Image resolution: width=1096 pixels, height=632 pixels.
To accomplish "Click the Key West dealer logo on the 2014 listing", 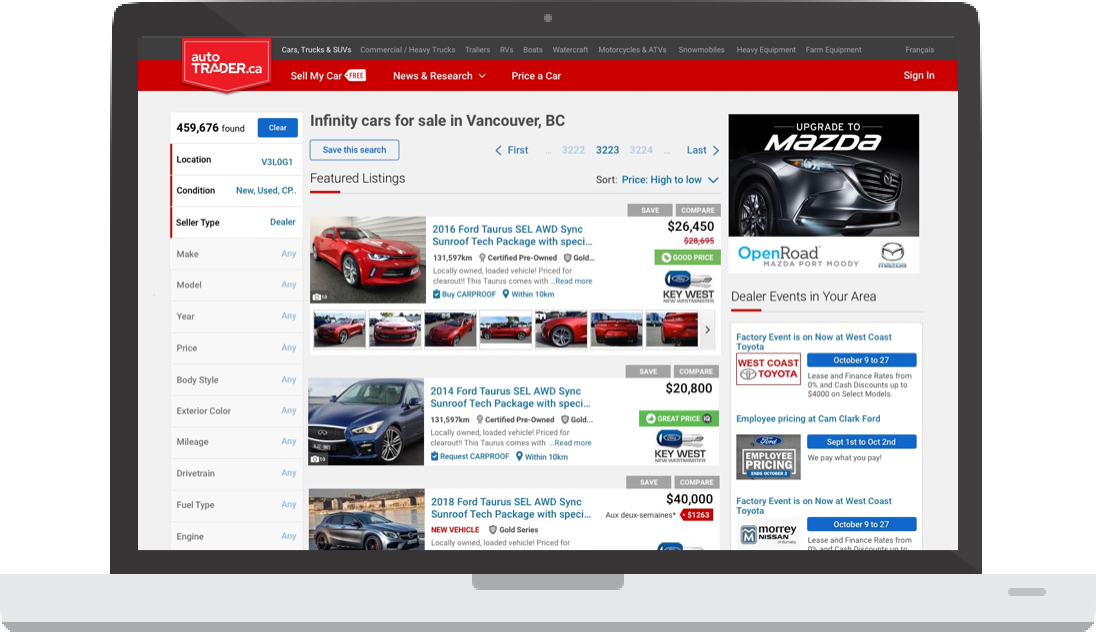I will (x=680, y=447).
